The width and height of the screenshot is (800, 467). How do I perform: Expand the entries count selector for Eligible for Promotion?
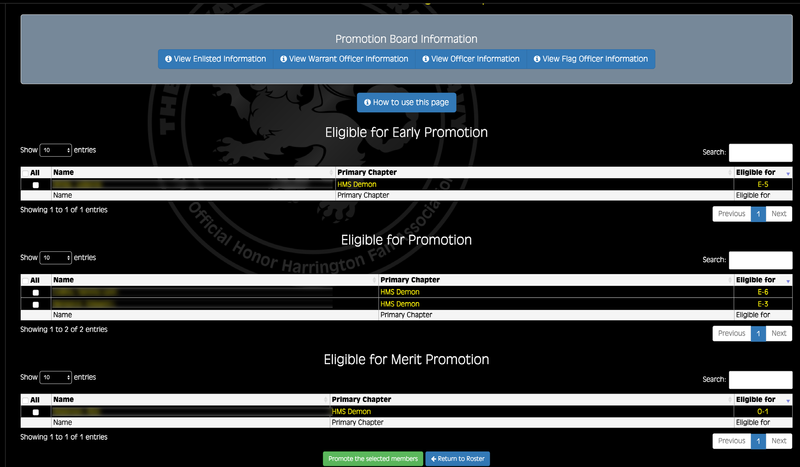point(55,257)
